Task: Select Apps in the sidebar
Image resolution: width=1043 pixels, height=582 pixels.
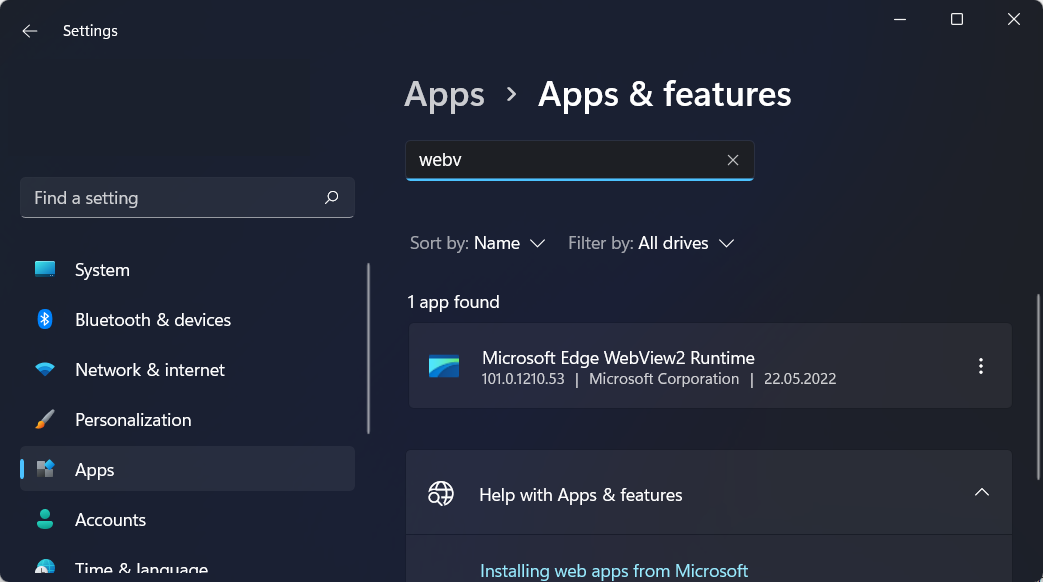Action: point(188,469)
